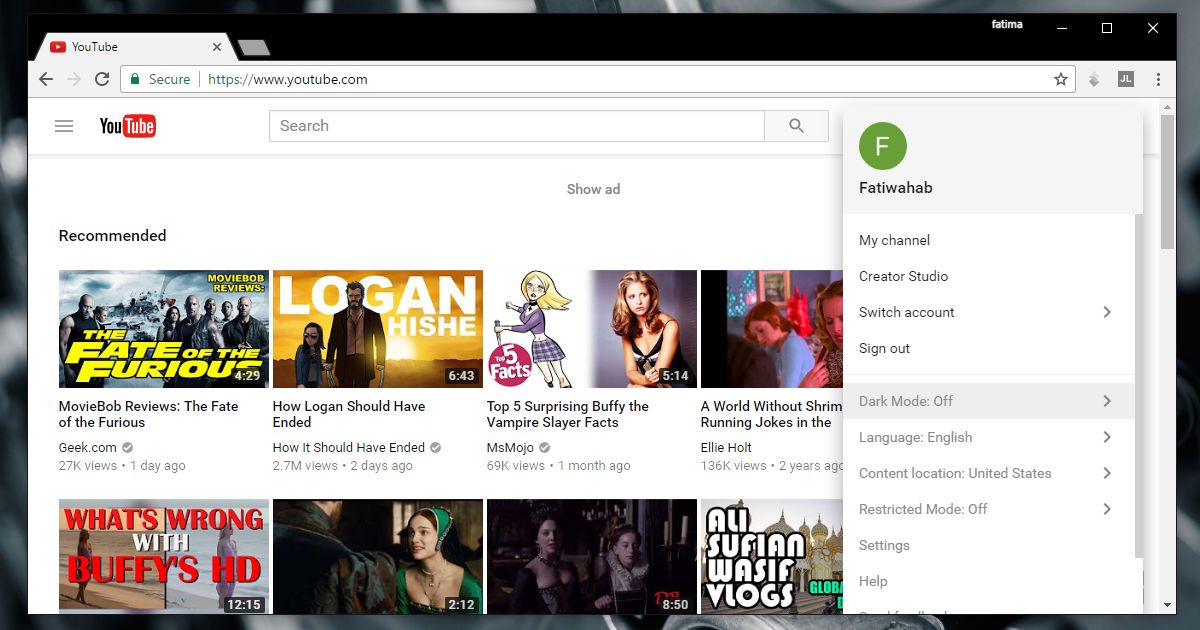Expand the Restricted Mode chevron
This screenshot has width=1200, height=630.
click(x=1107, y=509)
